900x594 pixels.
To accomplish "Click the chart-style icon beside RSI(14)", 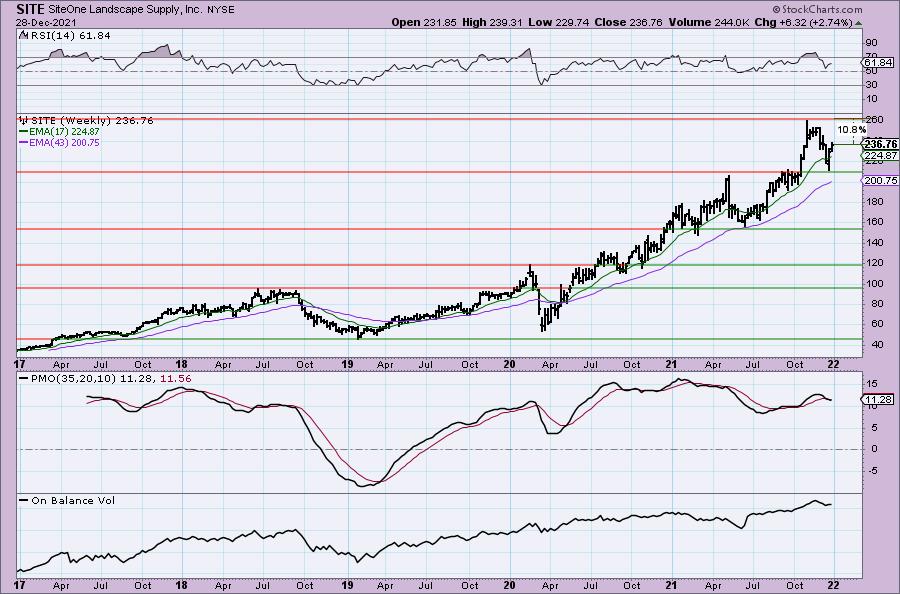I will point(23,35).
